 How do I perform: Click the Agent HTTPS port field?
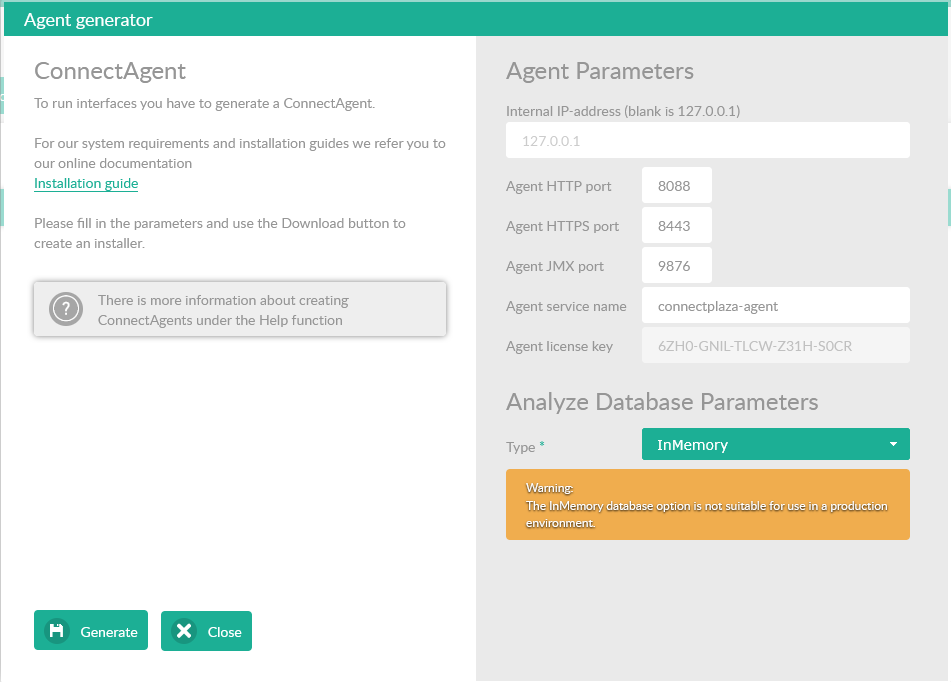tap(677, 226)
